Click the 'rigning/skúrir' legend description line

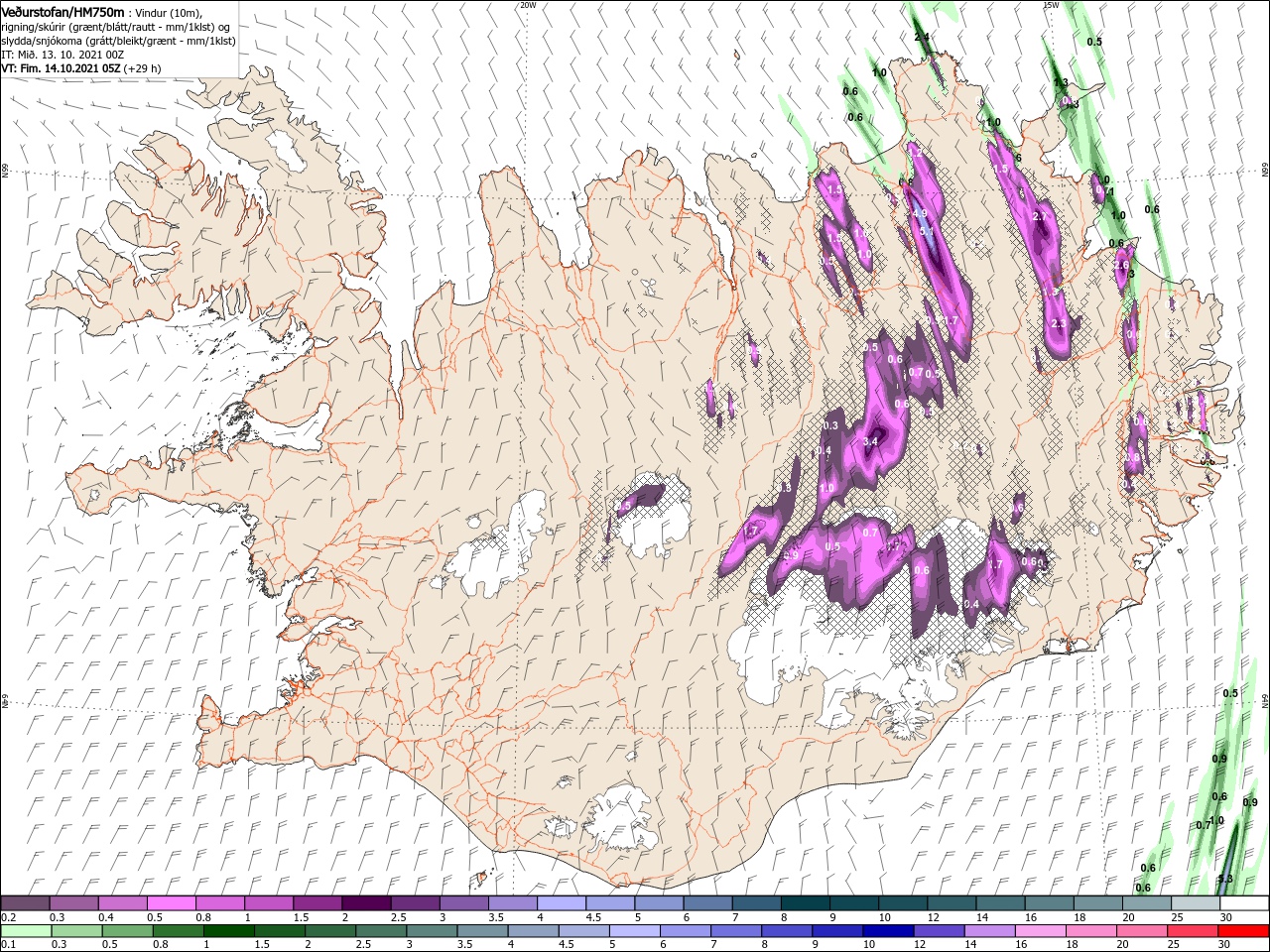click(116, 27)
